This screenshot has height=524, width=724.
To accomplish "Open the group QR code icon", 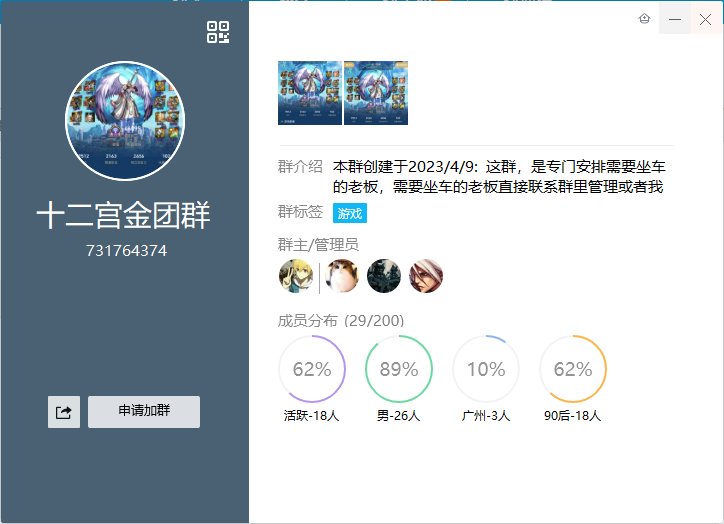I will pyautogui.click(x=218, y=32).
